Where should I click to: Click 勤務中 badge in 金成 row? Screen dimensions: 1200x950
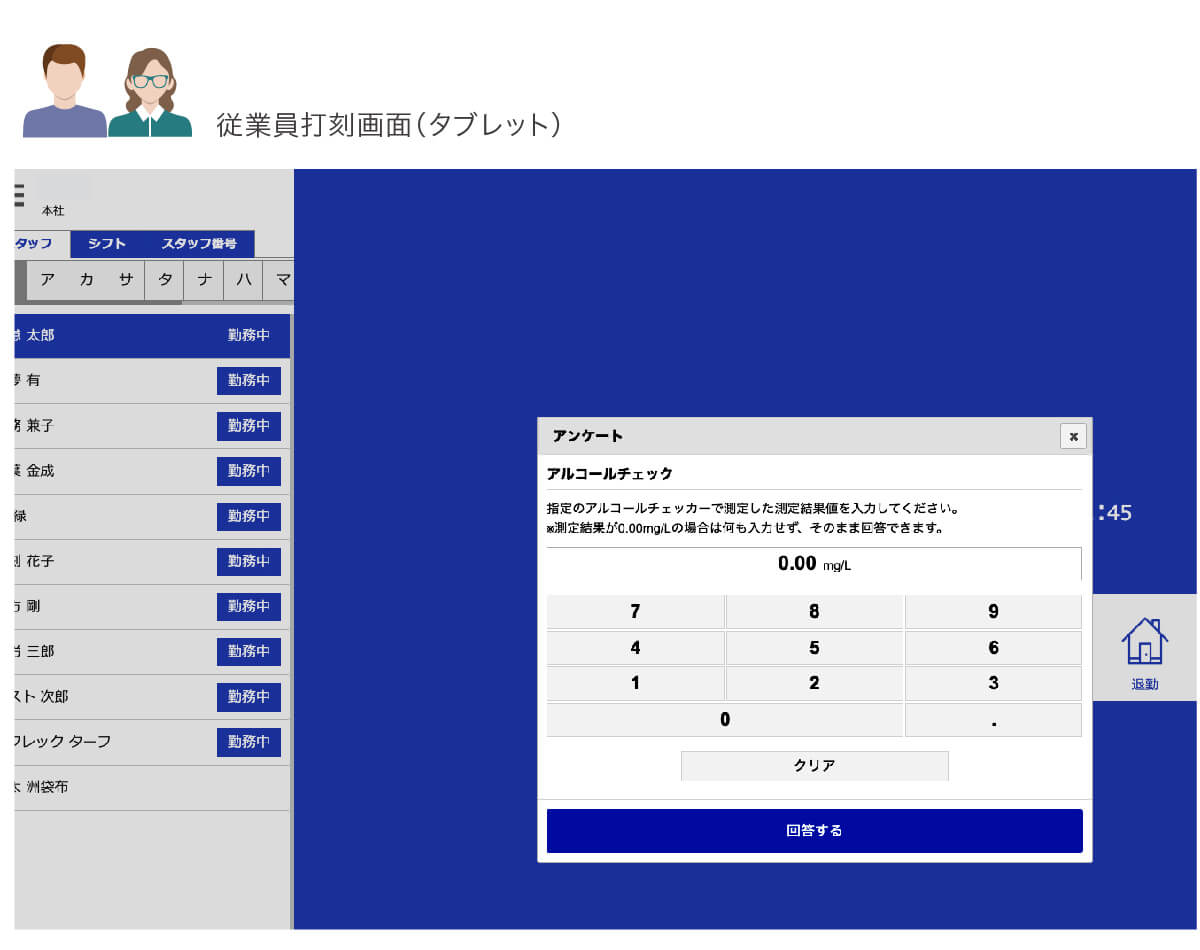[x=249, y=471]
